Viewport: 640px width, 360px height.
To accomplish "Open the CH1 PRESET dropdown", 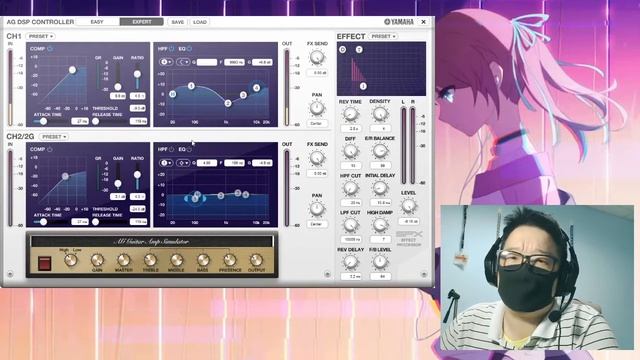I will 41,36.
